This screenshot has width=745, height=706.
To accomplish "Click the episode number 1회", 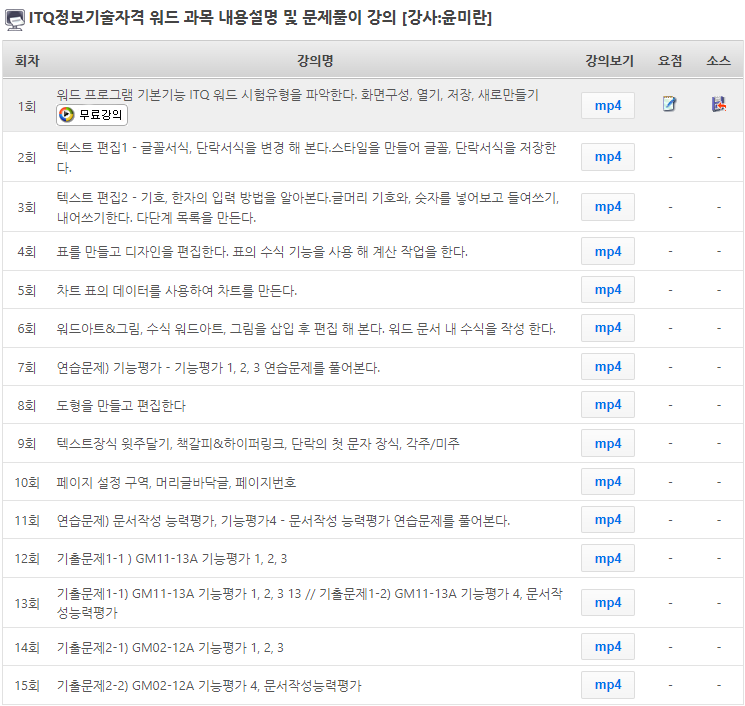I will tap(27, 106).
